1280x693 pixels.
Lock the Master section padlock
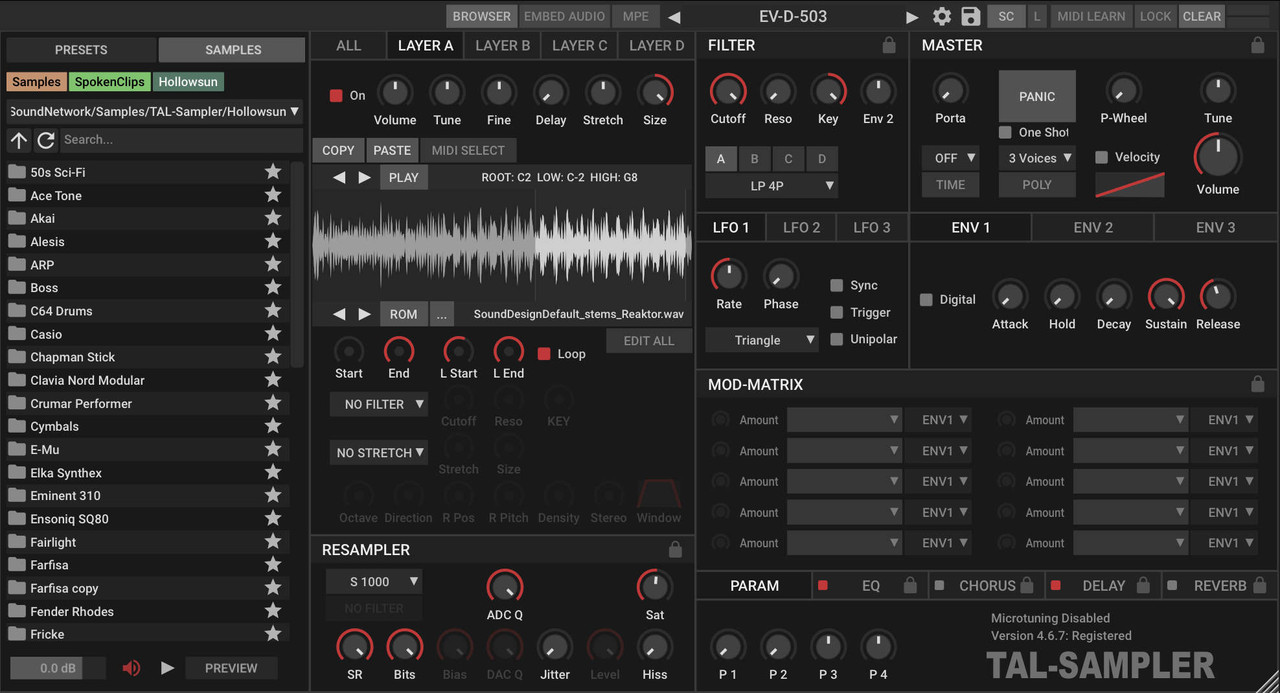1258,45
